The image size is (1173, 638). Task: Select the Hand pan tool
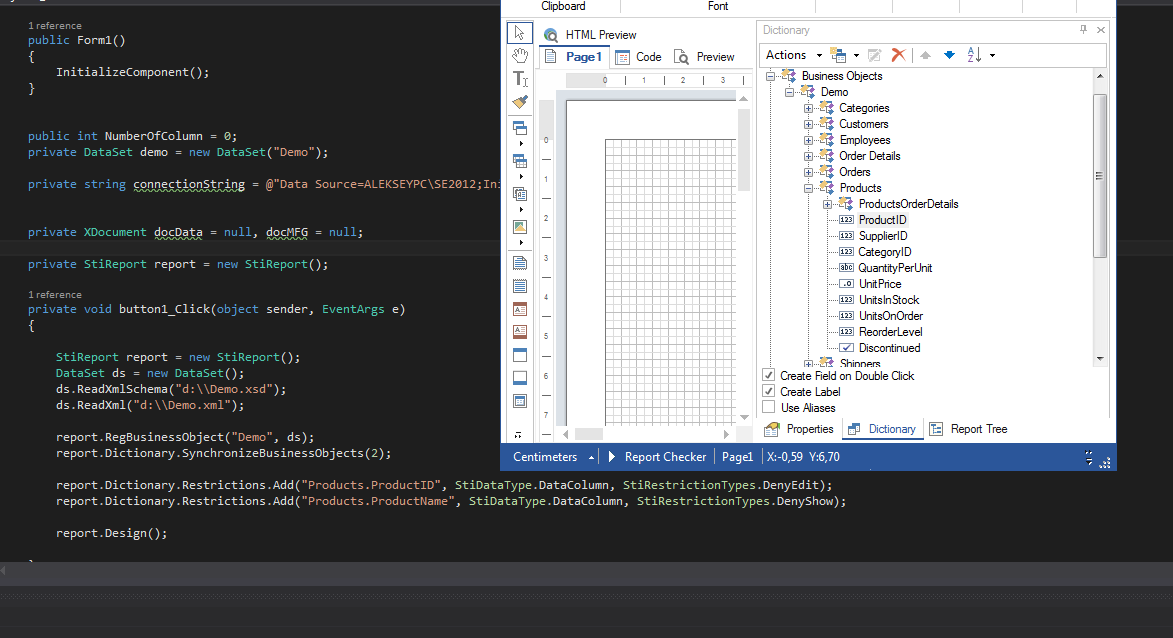click(519, 55)
